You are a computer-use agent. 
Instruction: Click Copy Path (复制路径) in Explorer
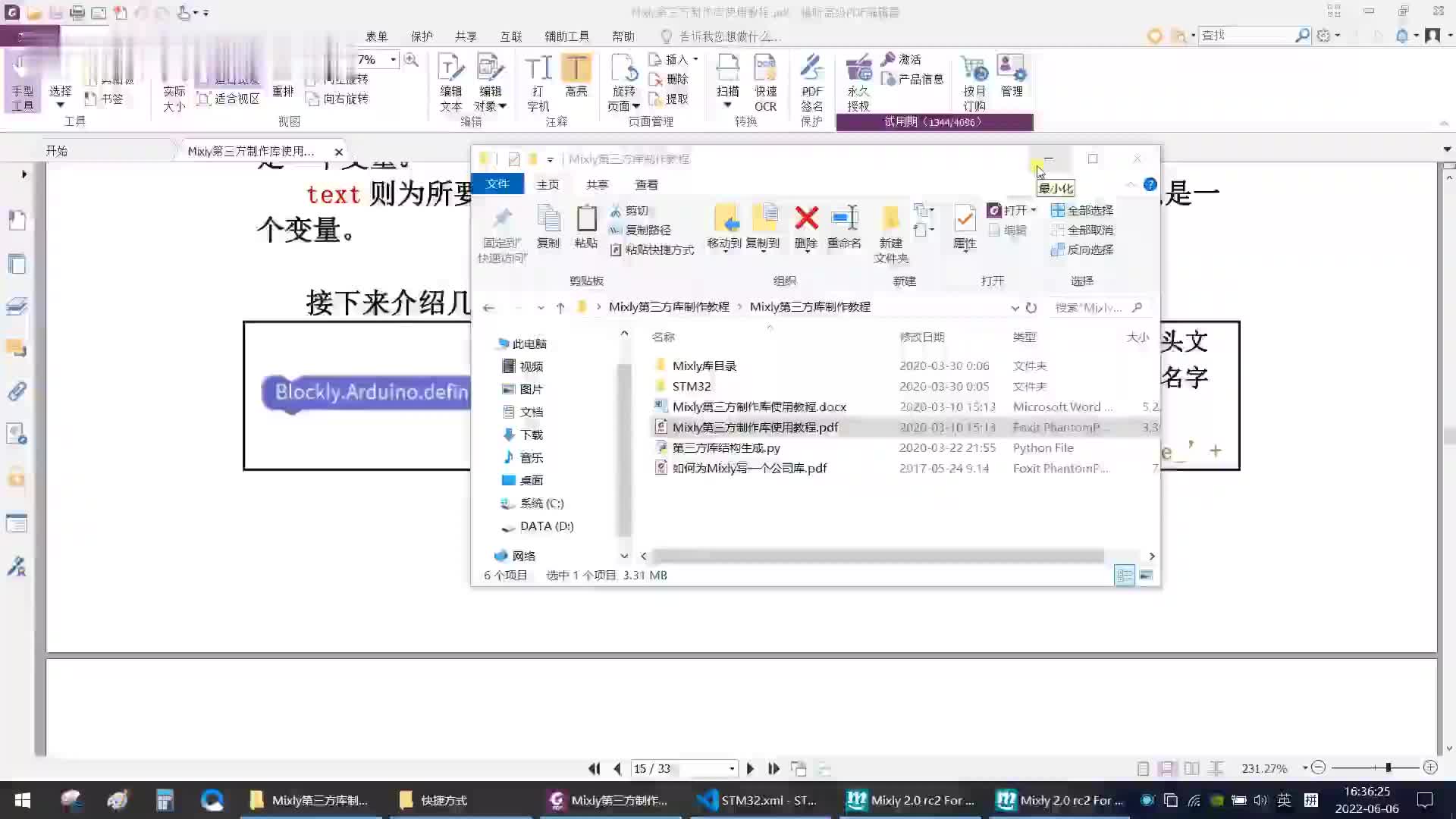click(x=641, y=230)
